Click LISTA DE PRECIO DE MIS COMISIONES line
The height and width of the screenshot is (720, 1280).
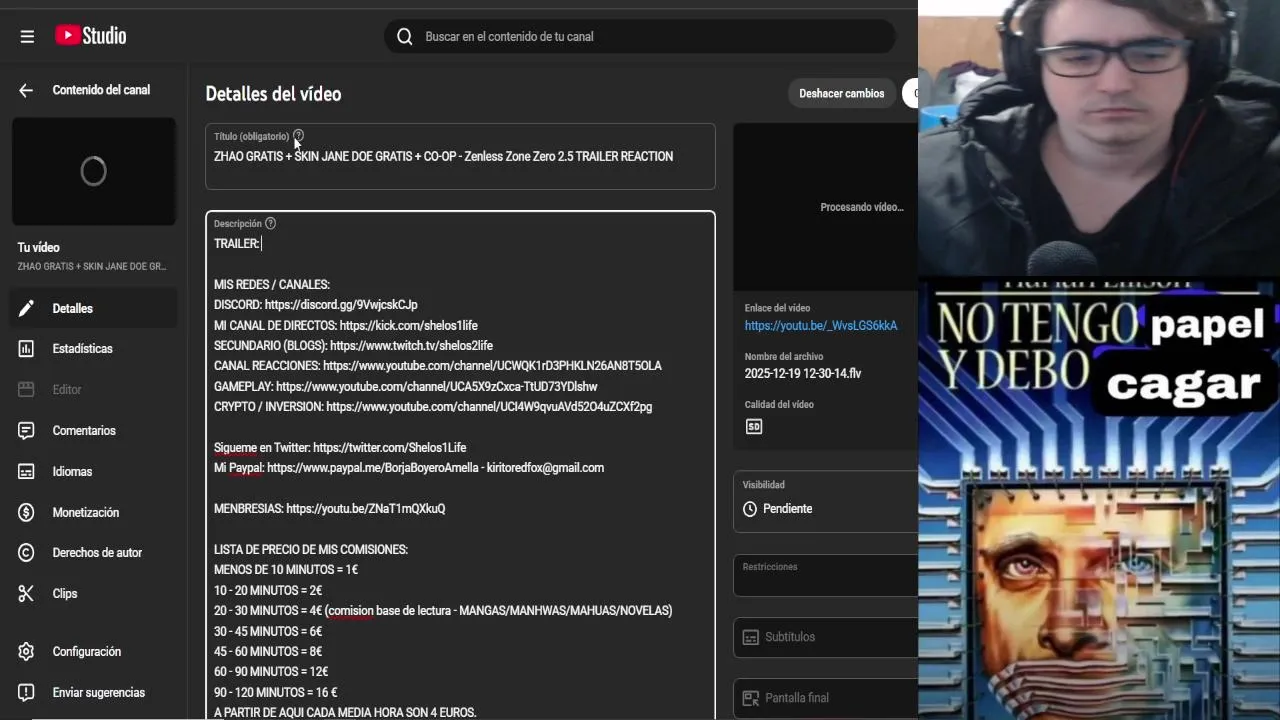click(311, 550)
